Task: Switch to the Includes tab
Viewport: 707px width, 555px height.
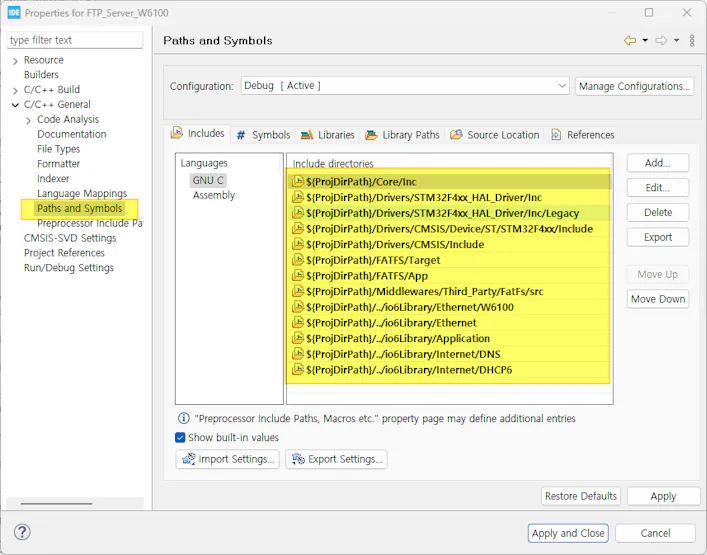Action: coord(198,133)
